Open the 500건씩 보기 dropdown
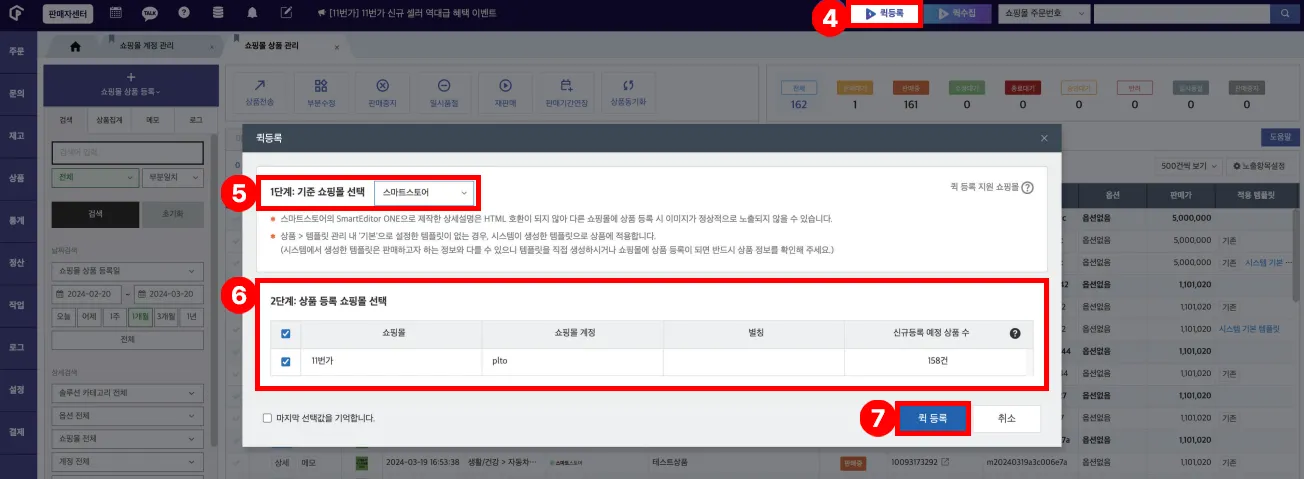1304x479 pixels. [x=1187, y=165]
